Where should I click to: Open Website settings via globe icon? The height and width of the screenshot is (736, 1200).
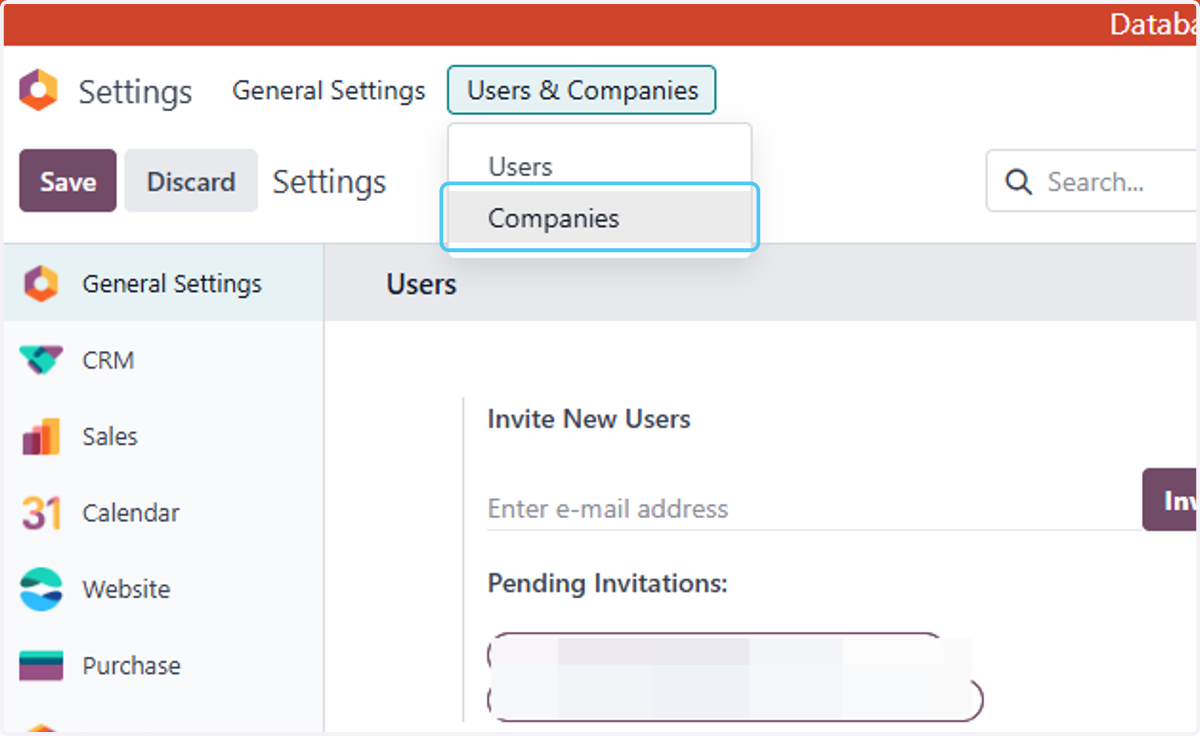click(x=40, y=589)
